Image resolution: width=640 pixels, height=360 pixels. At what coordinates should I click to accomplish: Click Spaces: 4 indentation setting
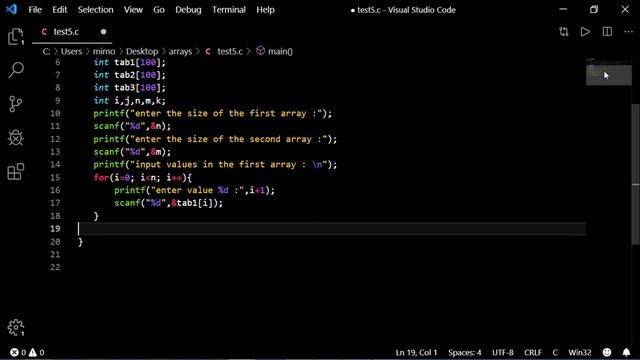[464, 352]
